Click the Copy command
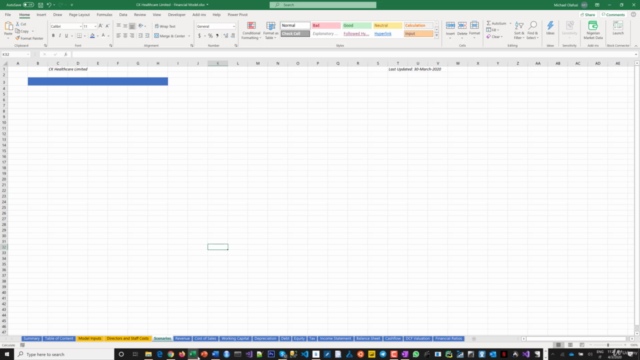 (22, 31)
